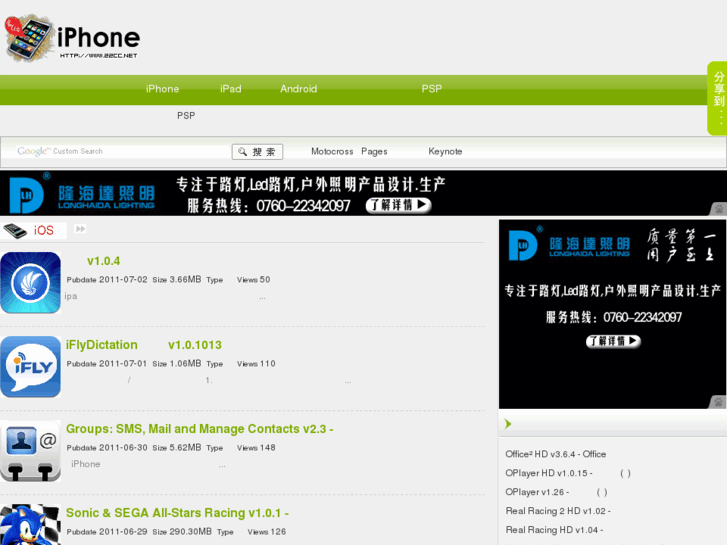Click Size 3.66MB text

pyautogui.click(x=177, y=280)
